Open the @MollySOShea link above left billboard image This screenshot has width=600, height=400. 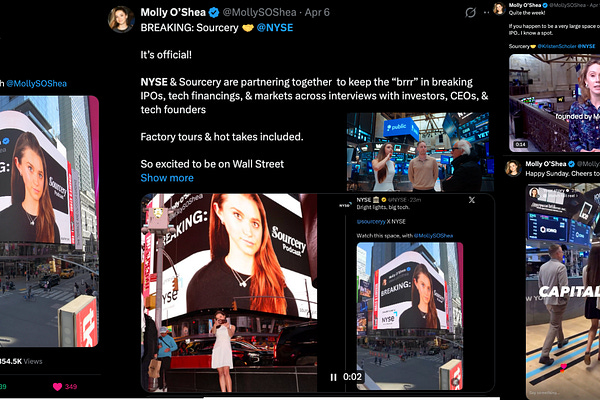(37, 84)
